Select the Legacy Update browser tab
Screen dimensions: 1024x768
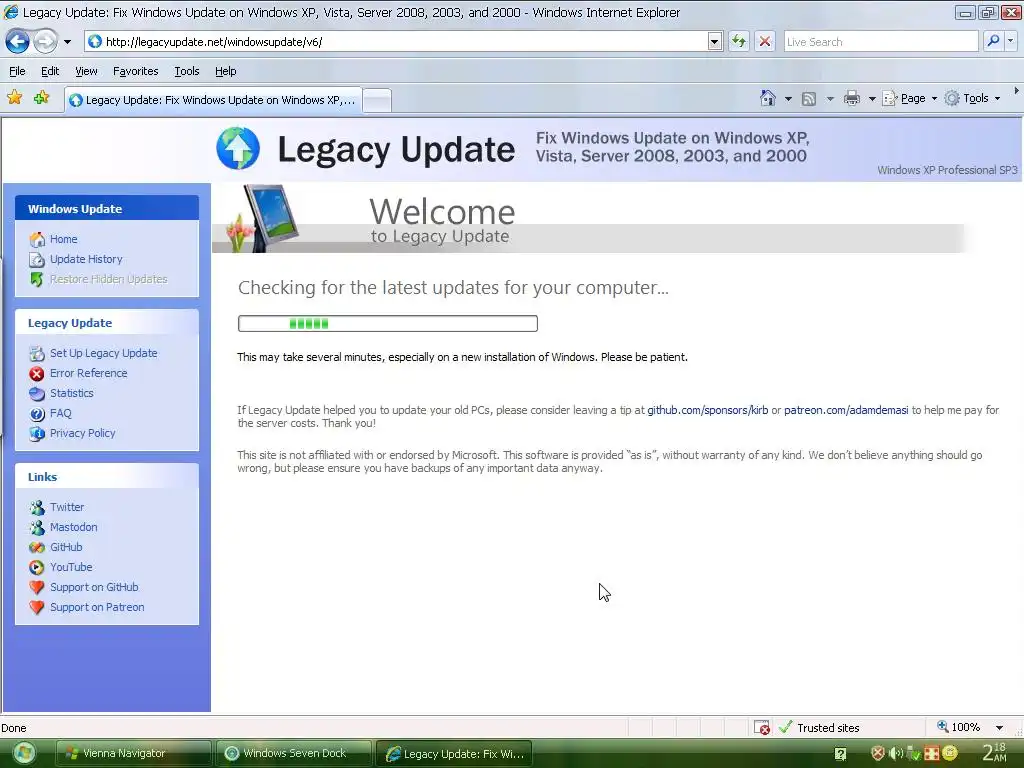click(213, 100)
